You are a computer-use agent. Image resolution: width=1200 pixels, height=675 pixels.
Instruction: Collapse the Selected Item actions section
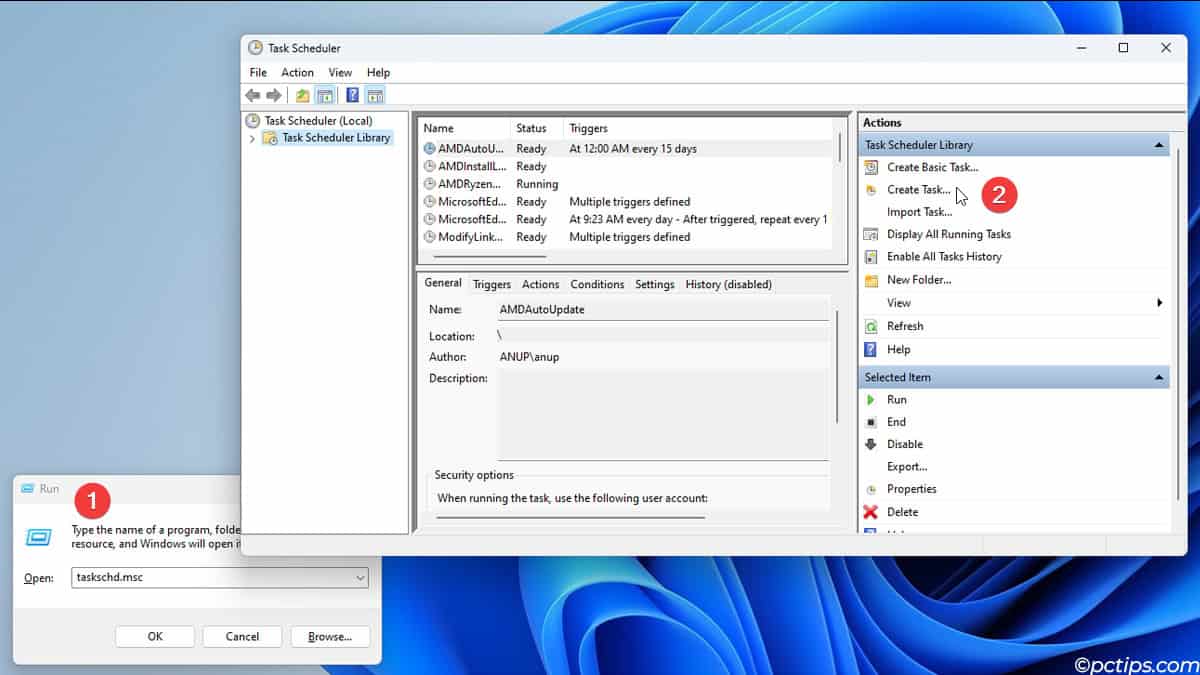(x=1160, y=377)
